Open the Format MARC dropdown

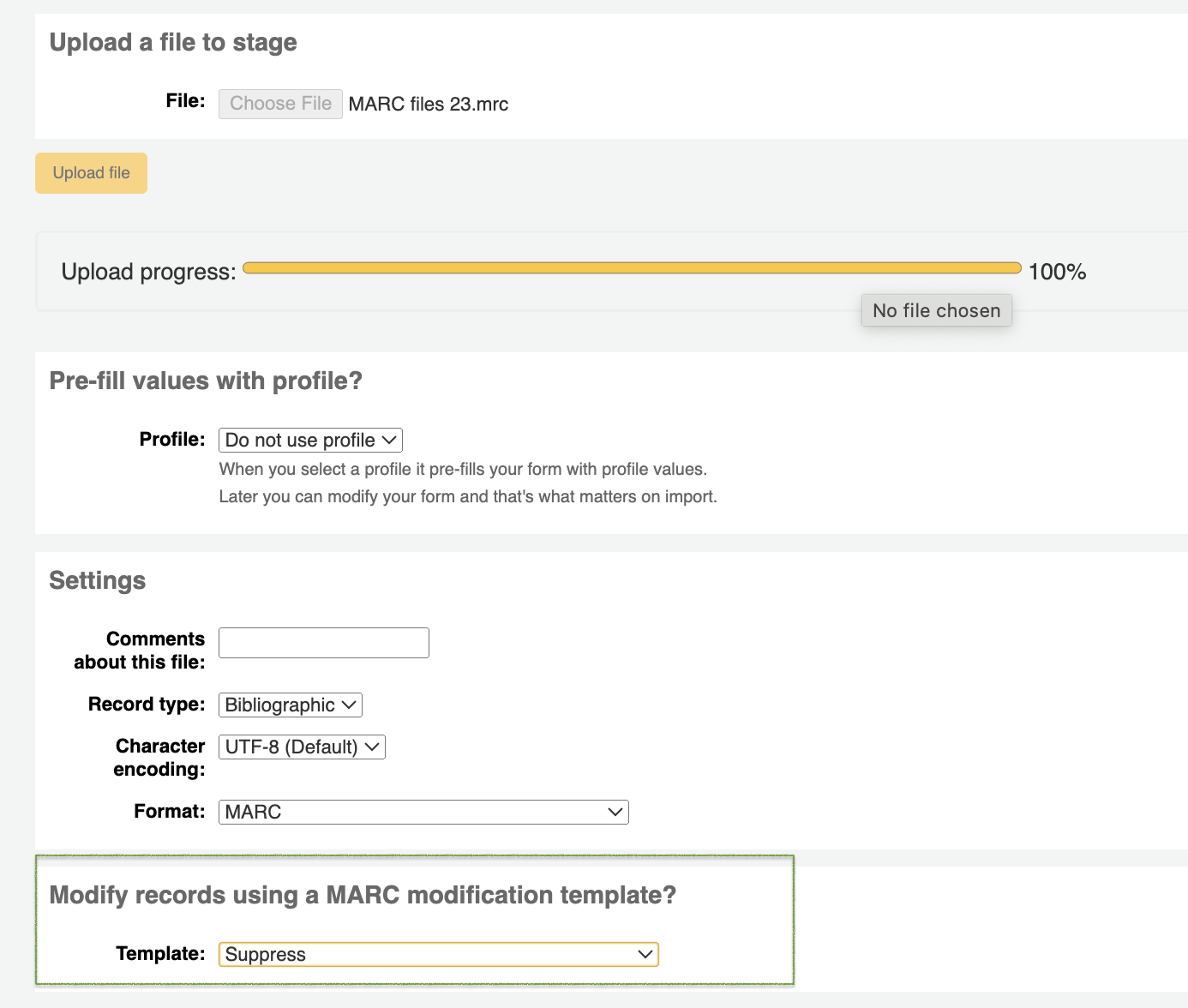click(x=423, y=812)
